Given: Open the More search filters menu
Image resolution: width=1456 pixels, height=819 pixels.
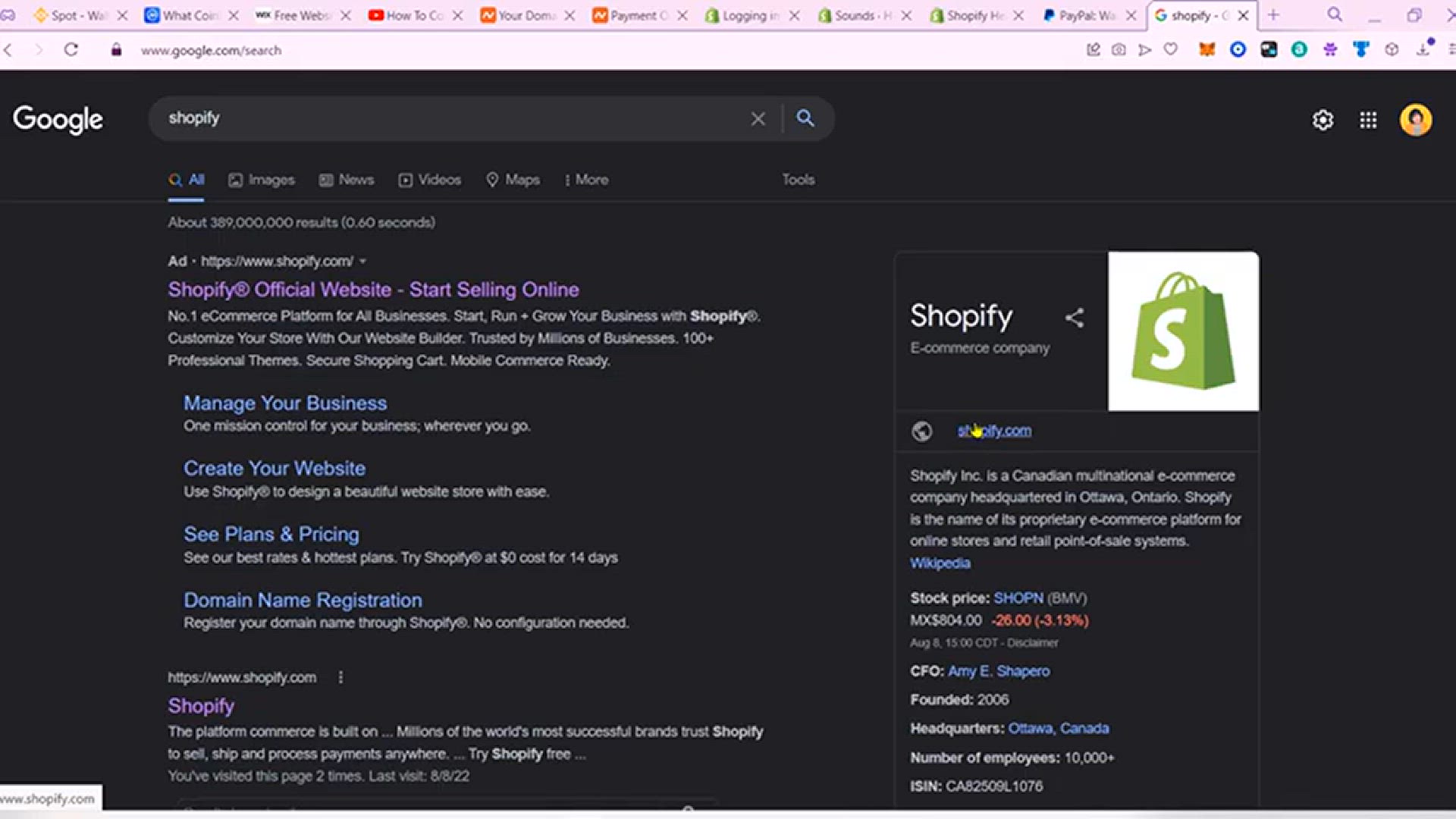Looking at the screenshot, I should click(x=586, y=180).
